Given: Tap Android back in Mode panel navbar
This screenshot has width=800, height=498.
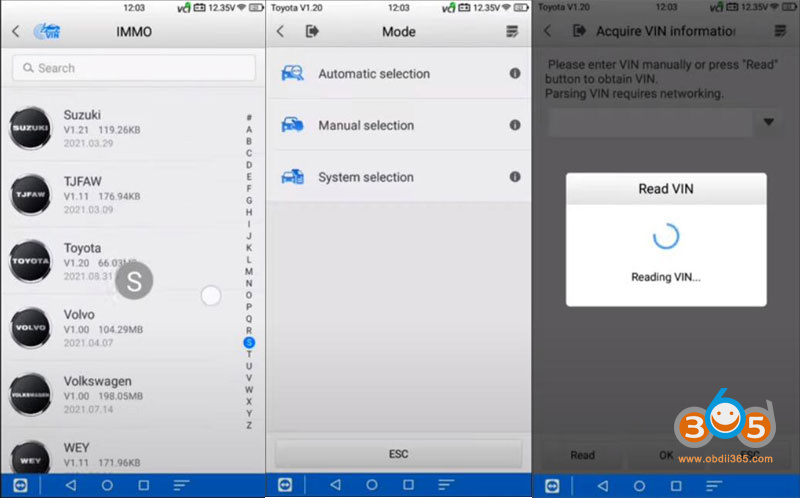Looking at the screenshot, I should (x=335, y=485).
